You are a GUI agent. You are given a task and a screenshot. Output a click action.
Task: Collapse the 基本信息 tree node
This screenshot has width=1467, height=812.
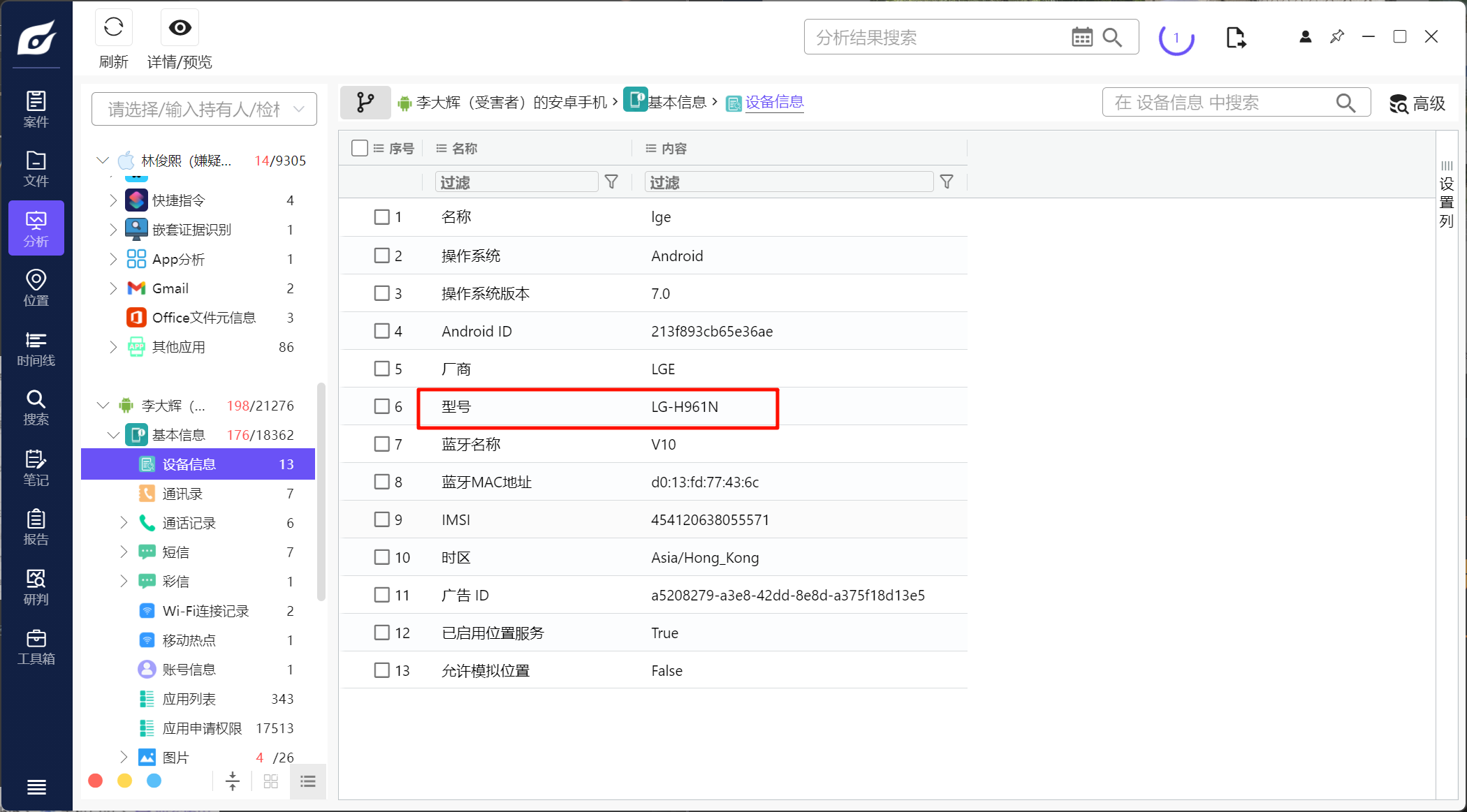click(x=113, y=435)
